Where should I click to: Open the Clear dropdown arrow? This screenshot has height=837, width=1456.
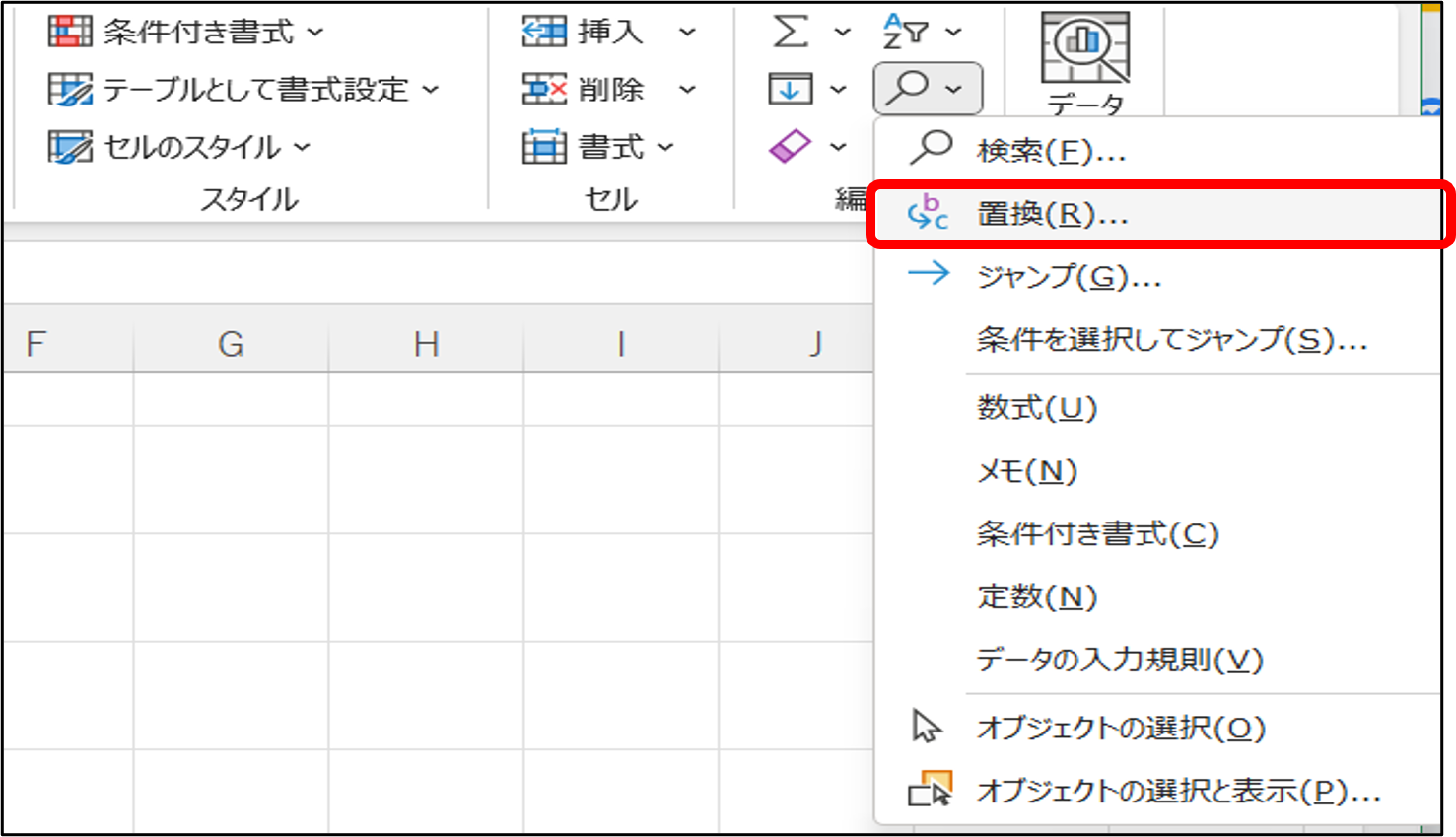(x=838, y=147)
